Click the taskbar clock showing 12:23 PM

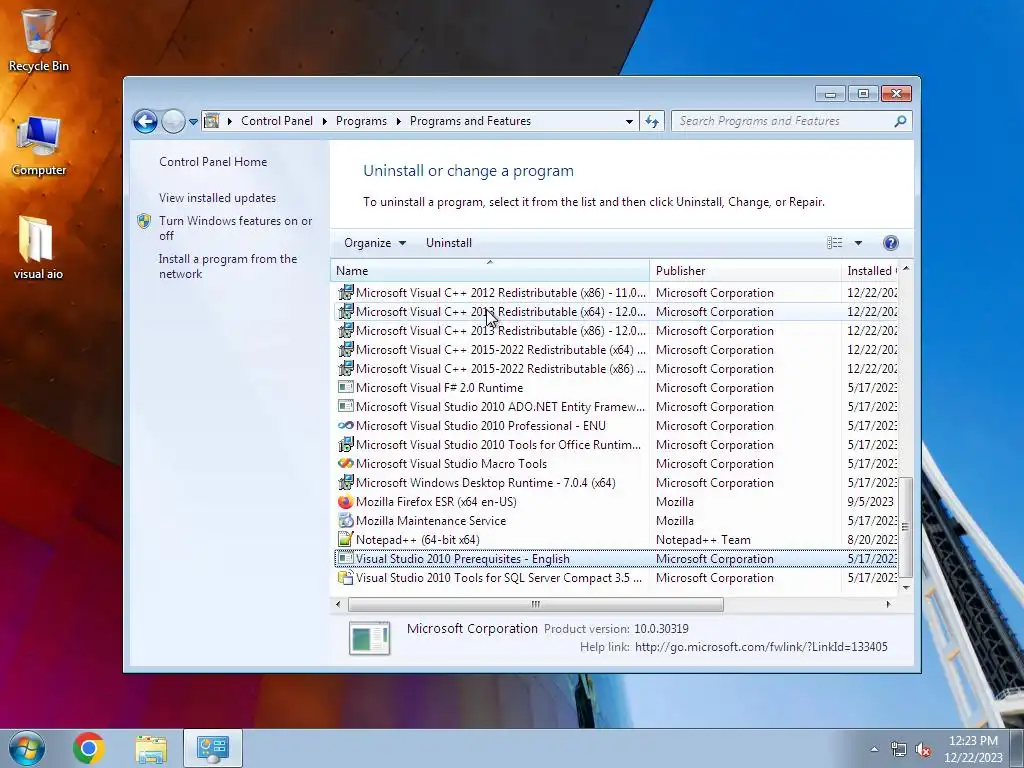[973, 749]
